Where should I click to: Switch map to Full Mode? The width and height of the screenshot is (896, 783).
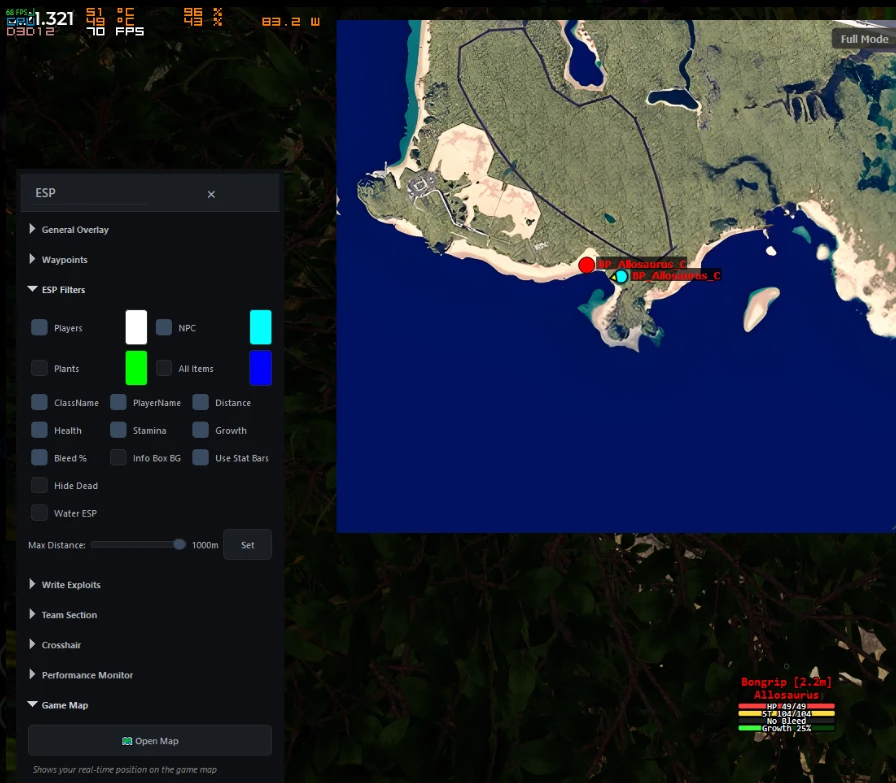tap(863, 39)
